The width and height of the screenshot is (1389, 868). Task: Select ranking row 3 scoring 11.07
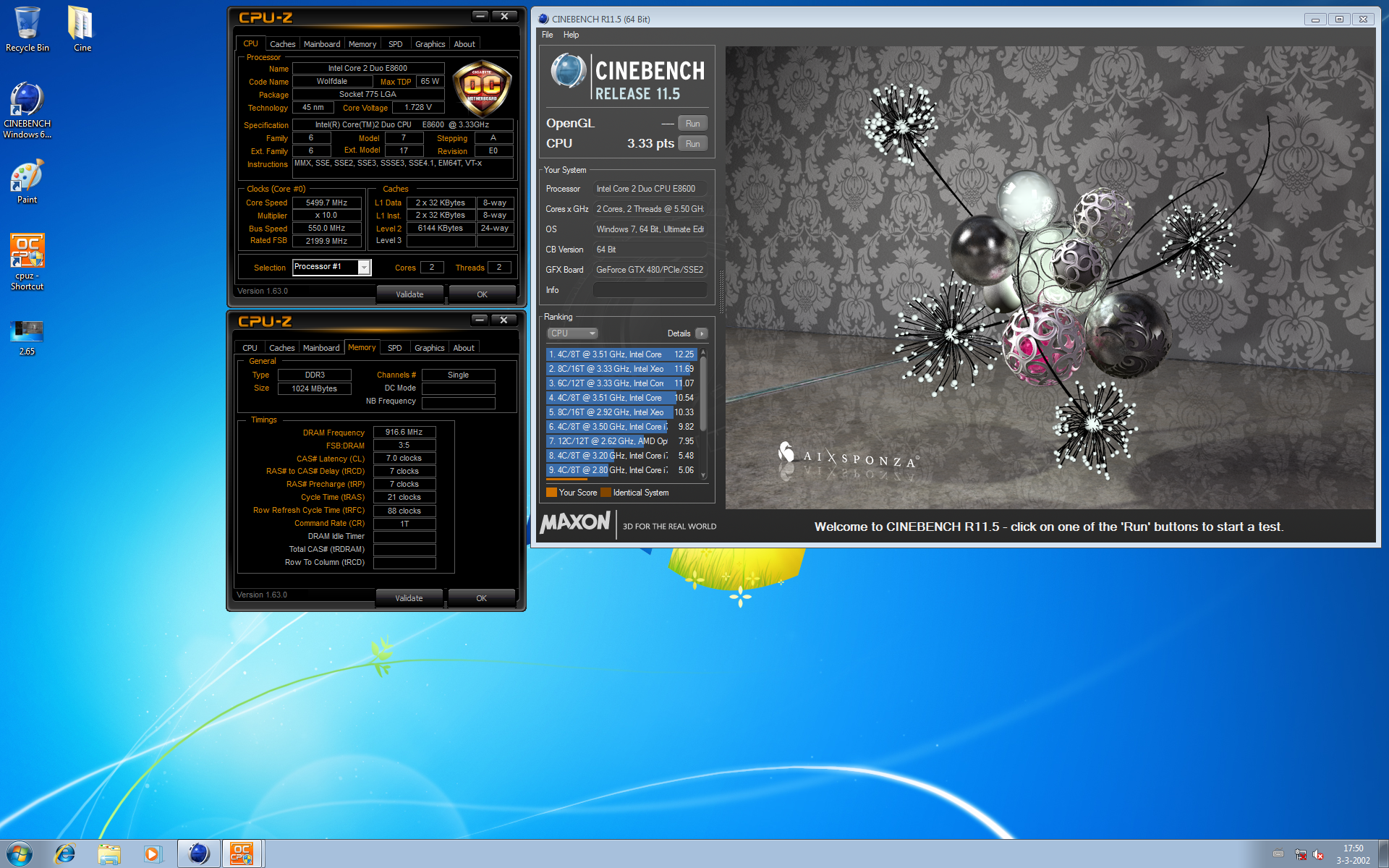[x=621, y=383]
